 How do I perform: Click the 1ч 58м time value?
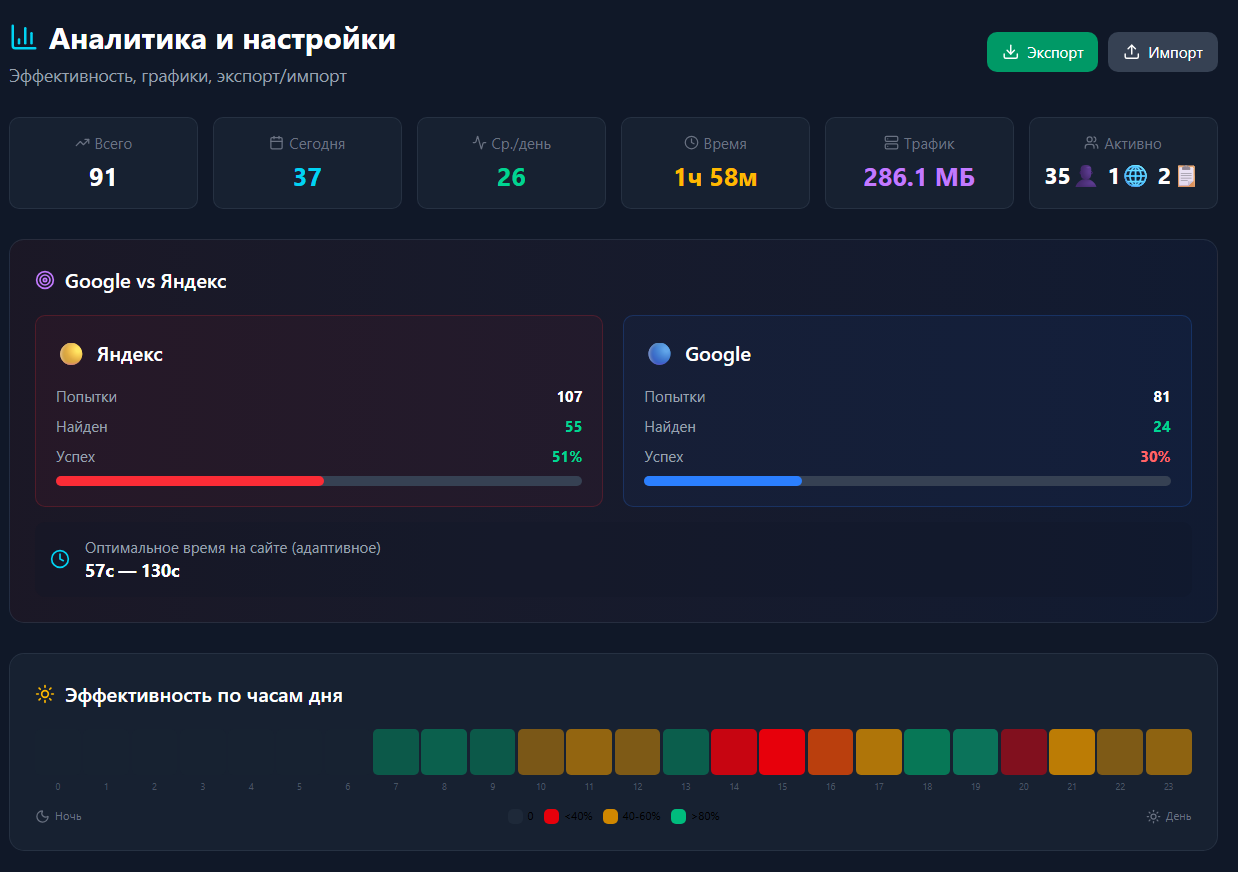[x=715, y=178]
